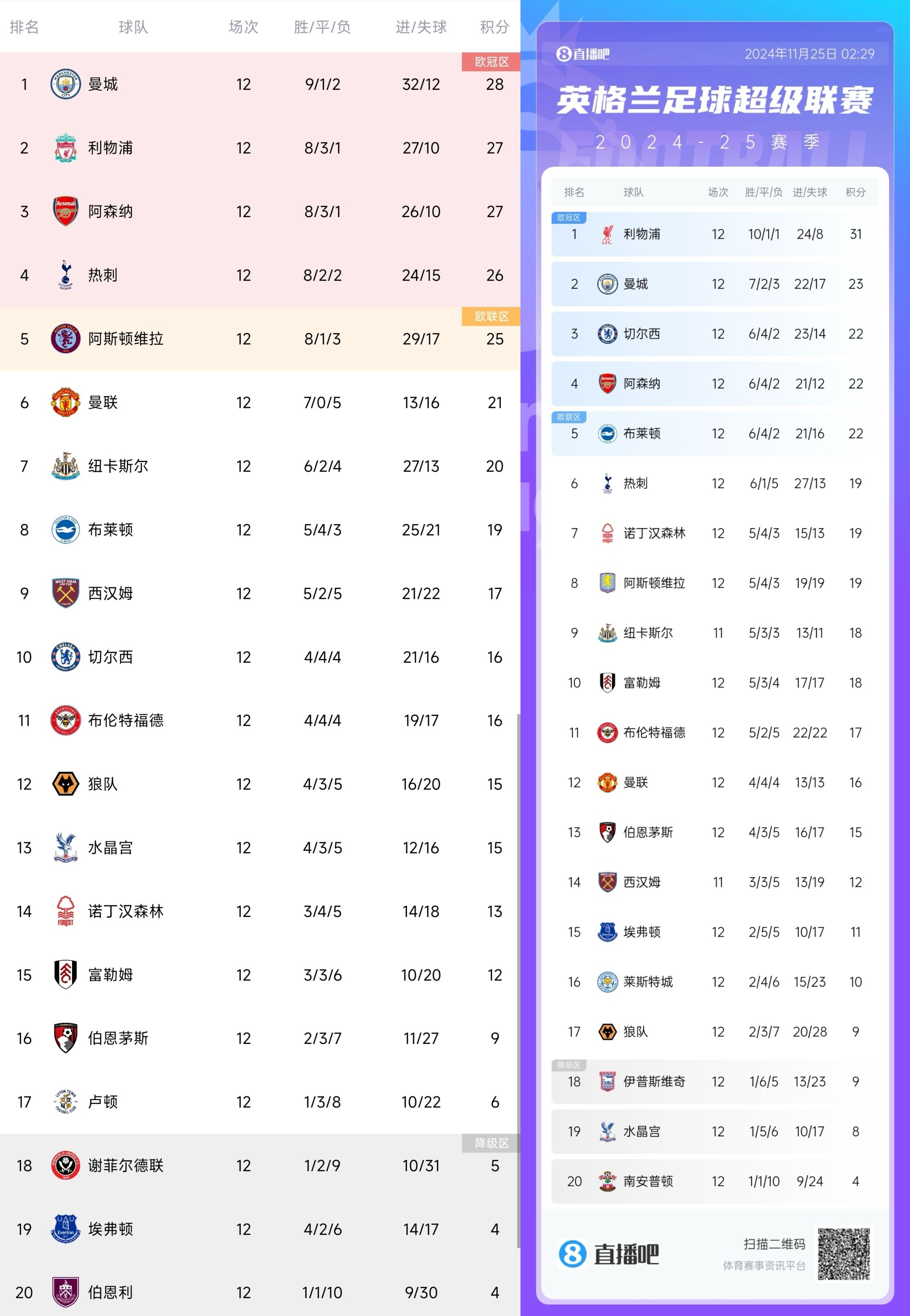Click the 积分 column header in left table
This screenshot has width=910, height=1316.
click(494, 27)
